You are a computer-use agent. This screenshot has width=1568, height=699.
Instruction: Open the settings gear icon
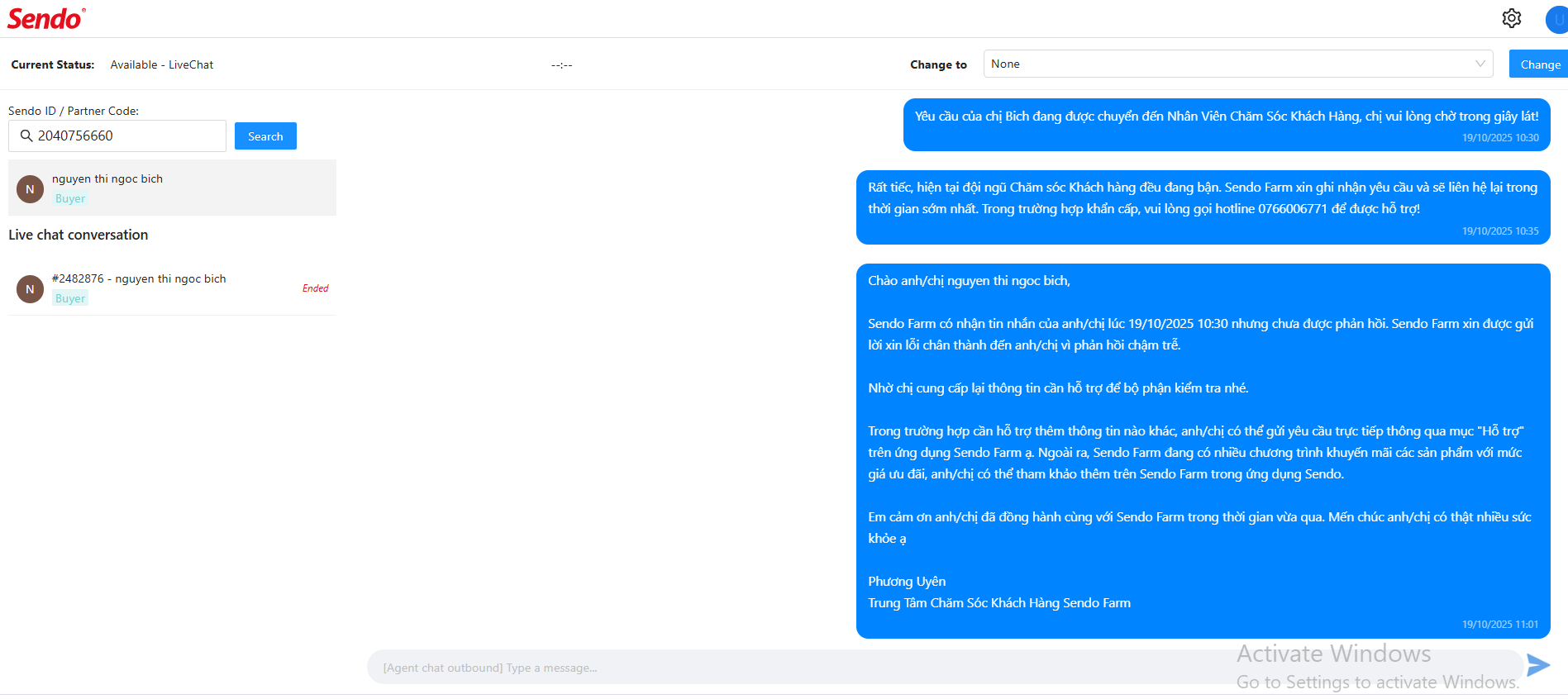(x=1511, y=18)
